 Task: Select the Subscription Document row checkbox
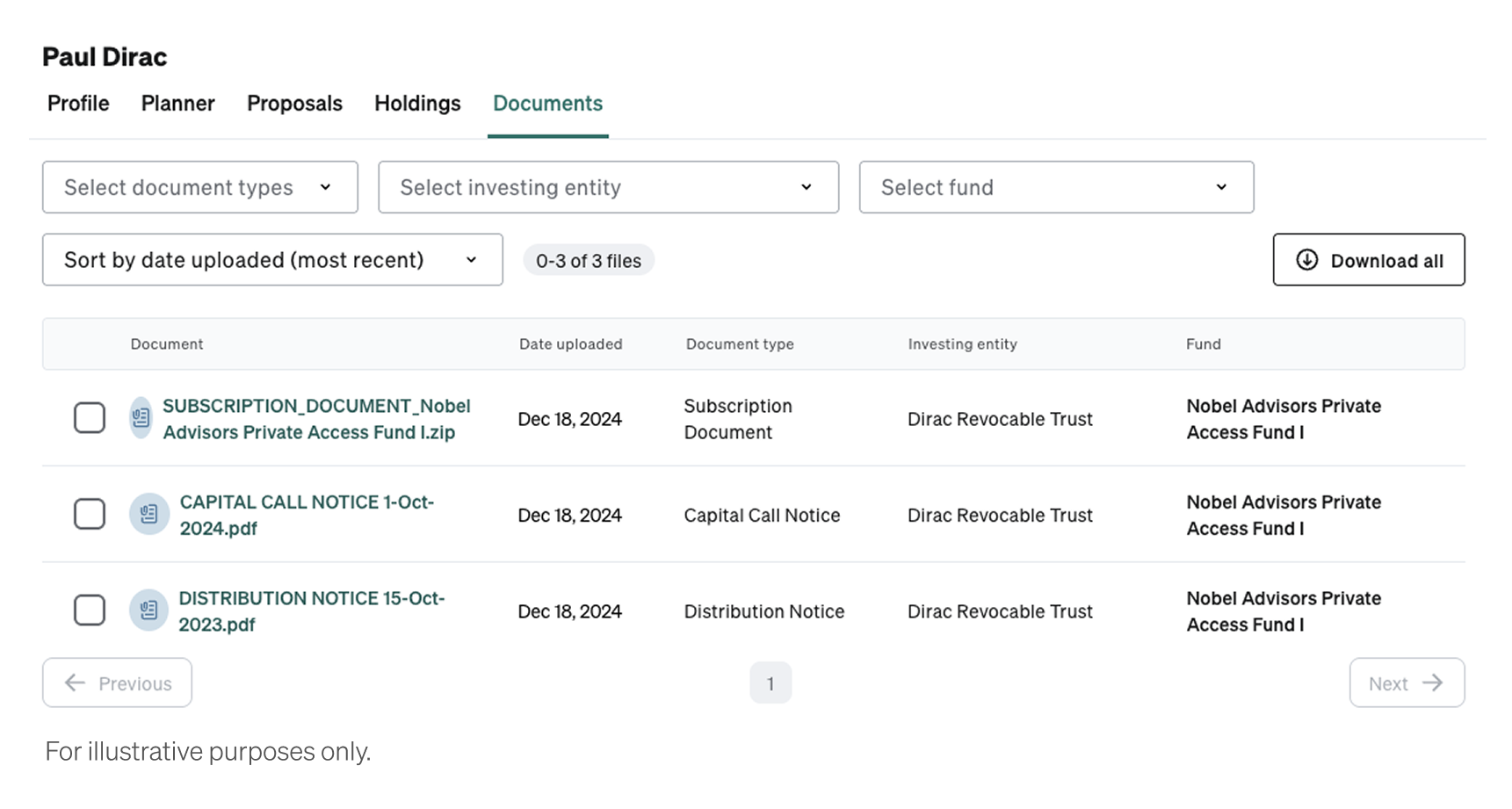pyautogui.click(x=90, y=418)
